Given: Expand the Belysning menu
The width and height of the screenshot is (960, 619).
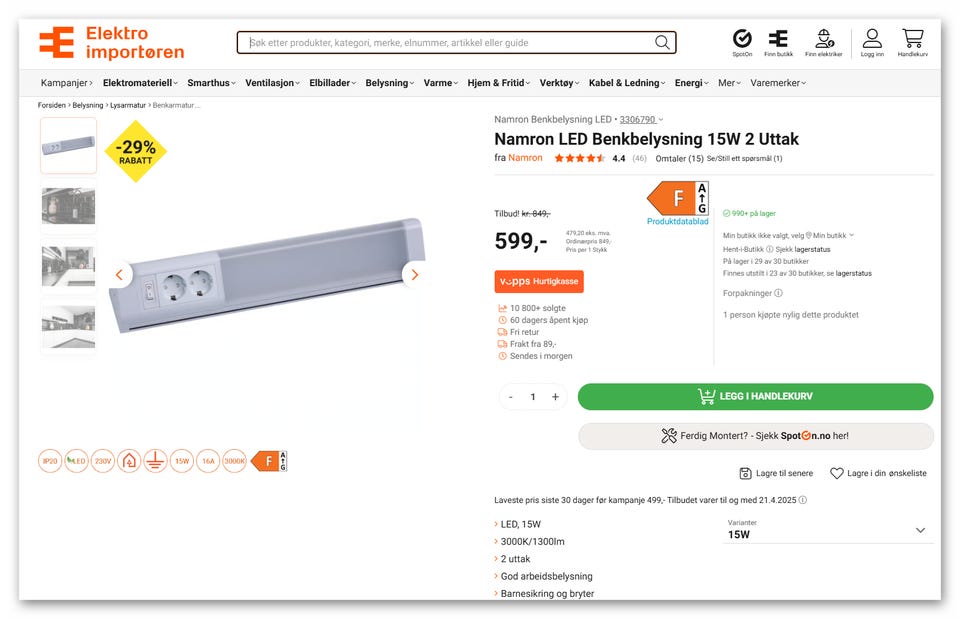Looking at the screenshot, I should coord(390,83).
